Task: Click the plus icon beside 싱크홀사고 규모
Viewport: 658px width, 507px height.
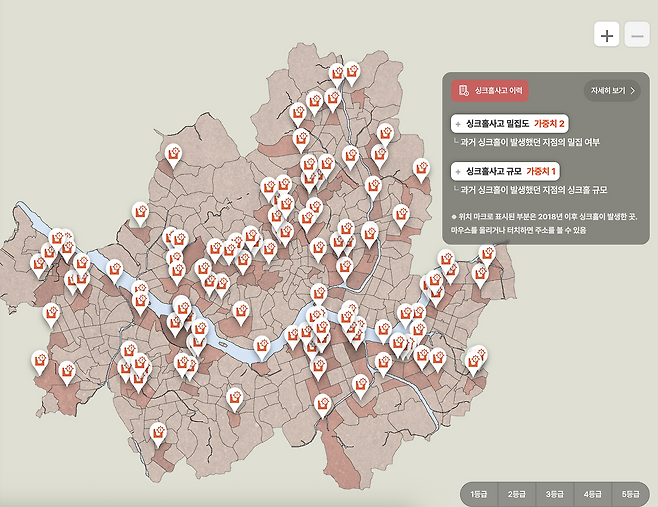Action: click(x=457, y=171)
